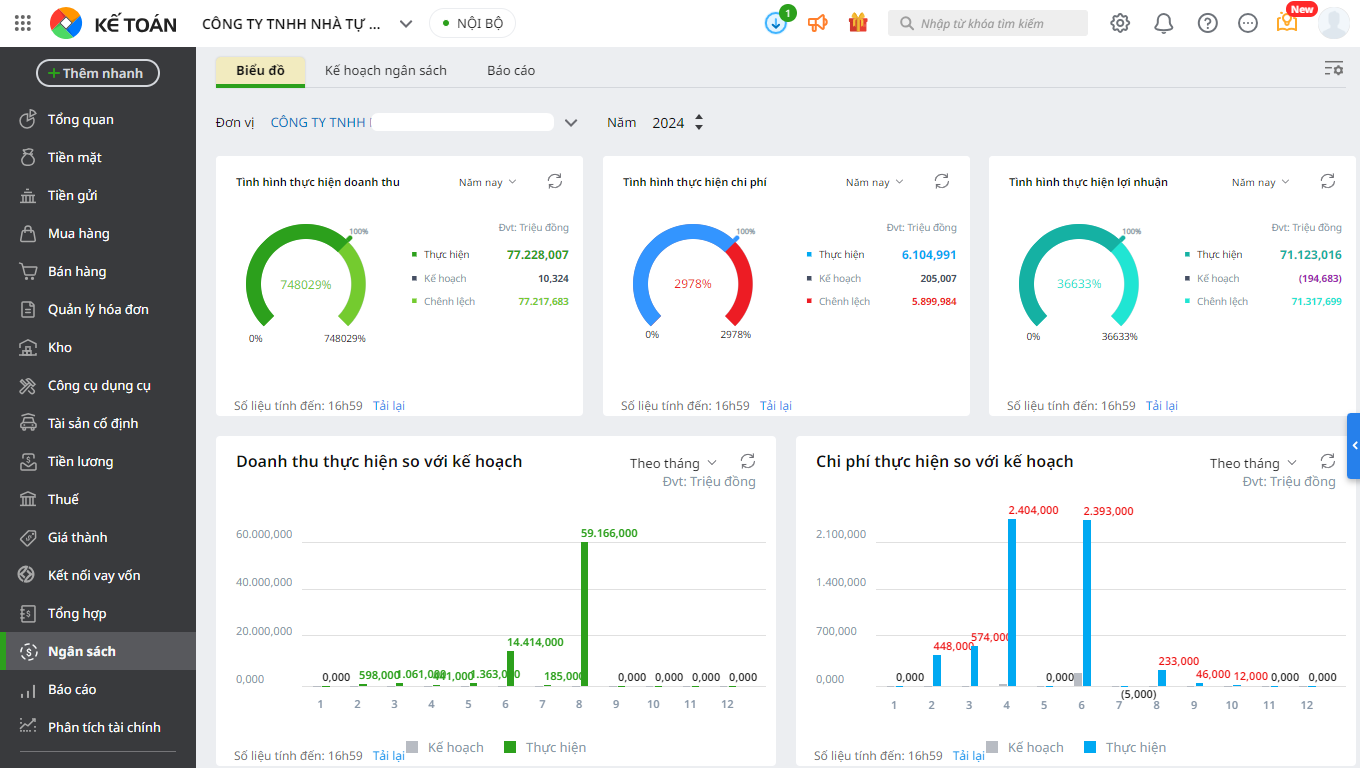Click Tải lại under doanh thu gauge

(x=389, y=406)
